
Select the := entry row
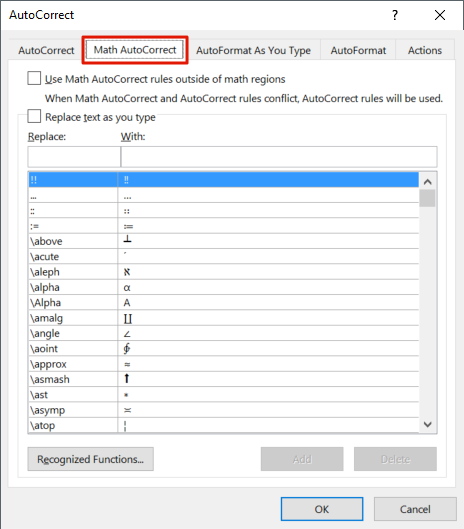coord(224,226)
